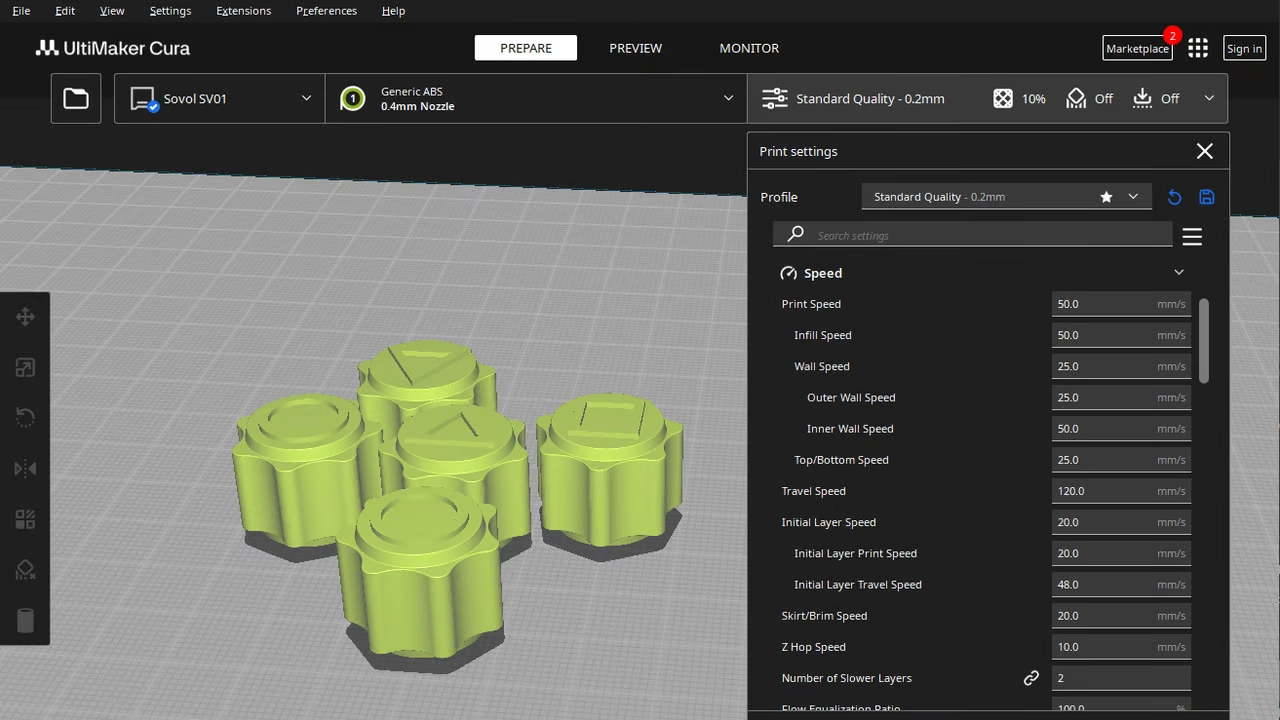Screen dimensions: 1280x720
Task: Click the settings panel vertical scrollbar
Action: click(x=1203, y=340)
